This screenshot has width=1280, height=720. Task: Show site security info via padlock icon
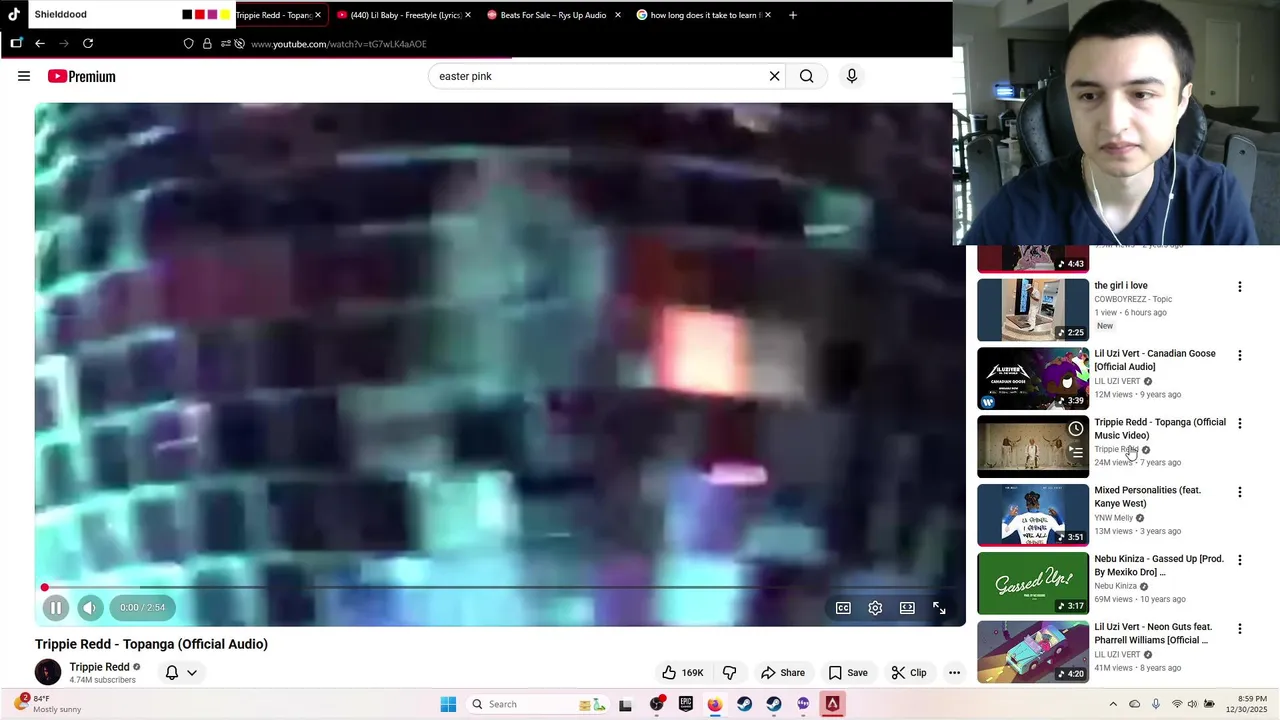(x=207, y=44)
